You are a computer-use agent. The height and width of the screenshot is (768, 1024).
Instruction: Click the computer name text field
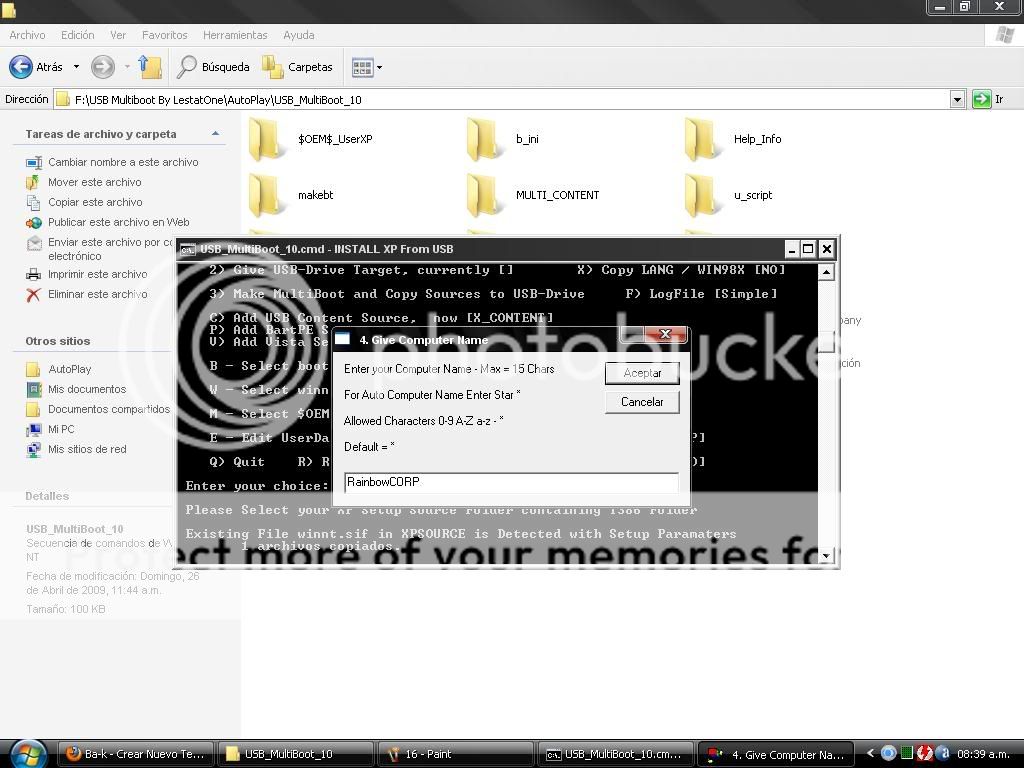[x=510, y=482]
